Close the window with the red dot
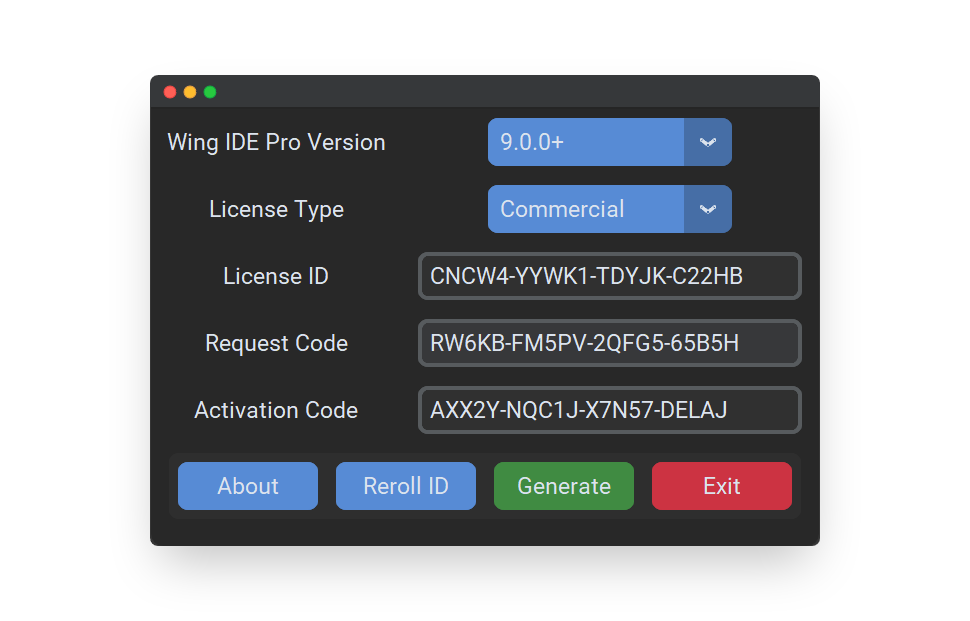The width and height of the screenshot is (970, 621). click(170, 92)
